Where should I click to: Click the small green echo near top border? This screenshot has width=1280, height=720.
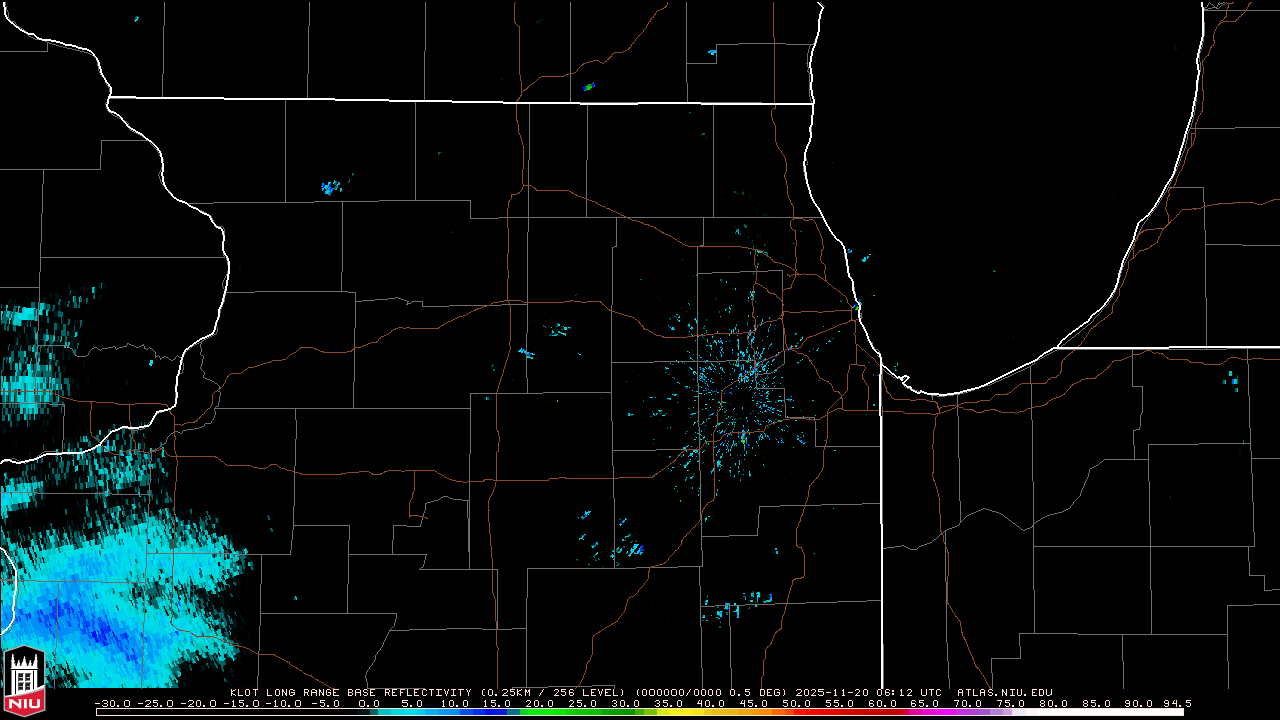(589, 87)
